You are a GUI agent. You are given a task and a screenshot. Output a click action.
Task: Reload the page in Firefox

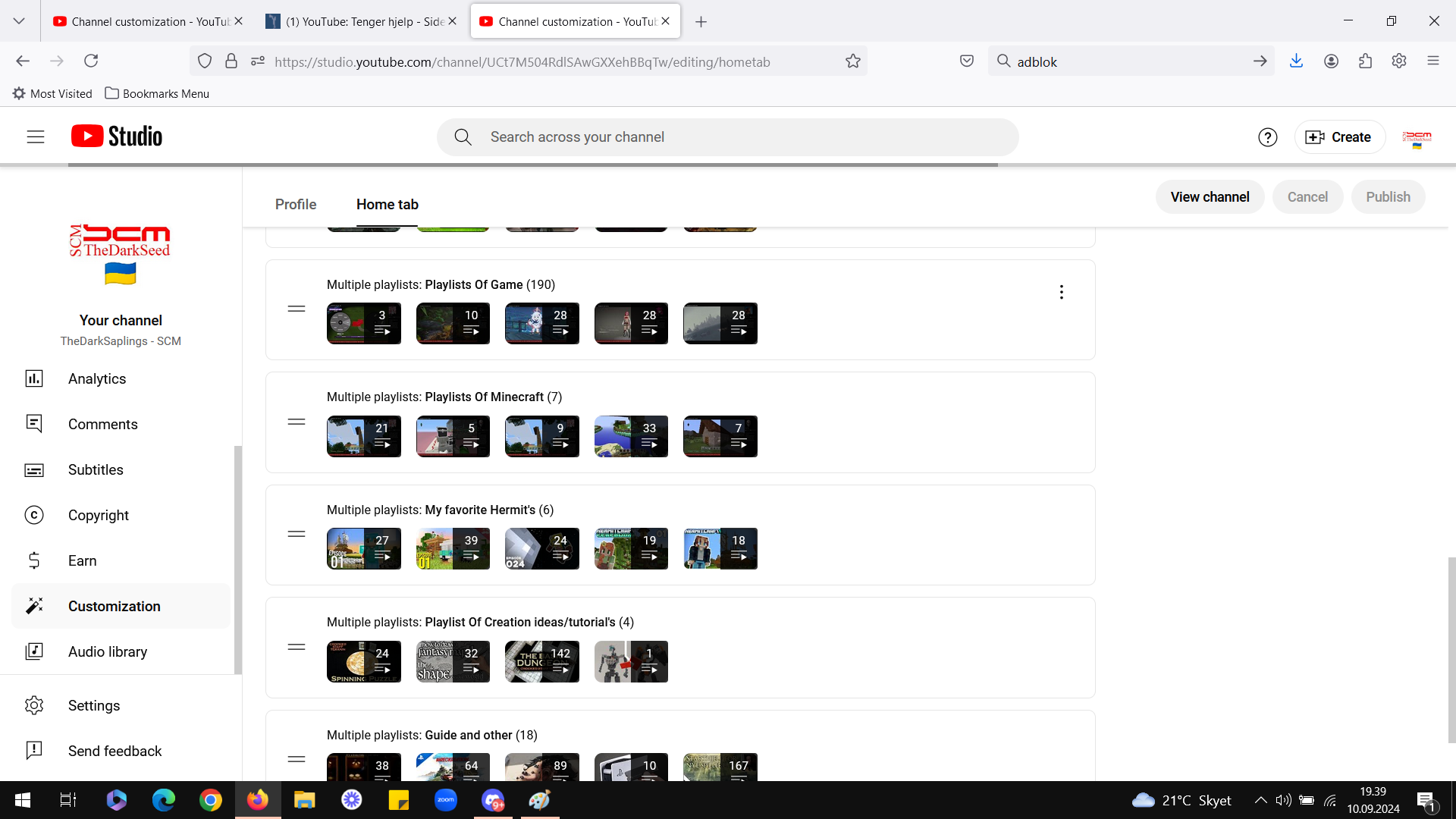91,61
